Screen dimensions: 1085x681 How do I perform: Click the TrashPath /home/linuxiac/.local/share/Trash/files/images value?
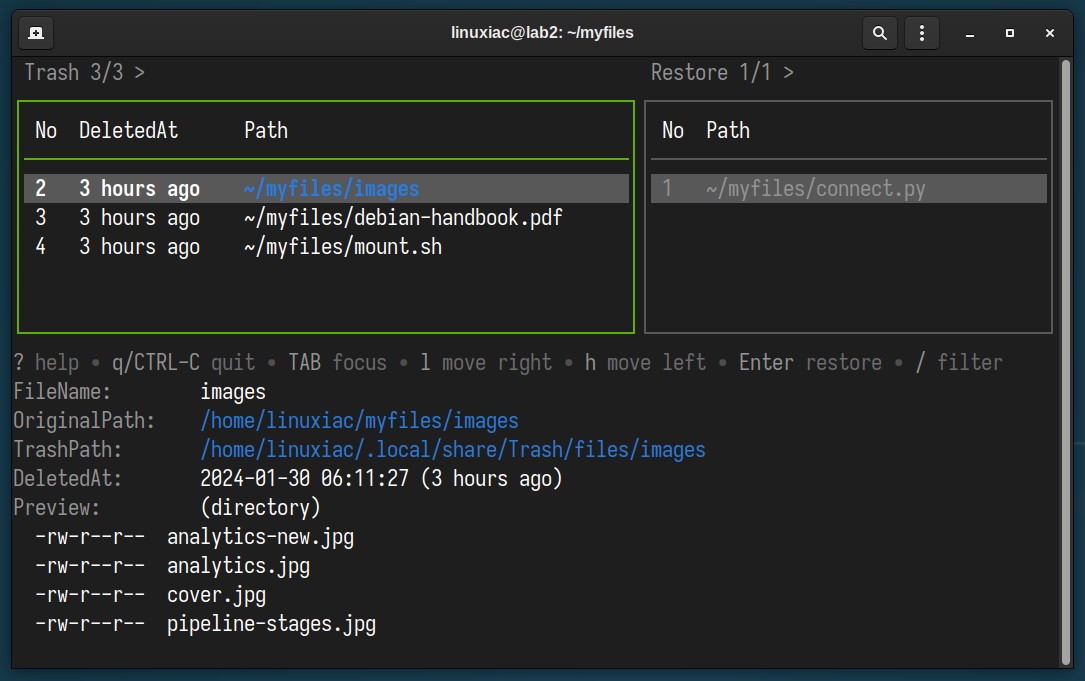[x=453, y=449]
